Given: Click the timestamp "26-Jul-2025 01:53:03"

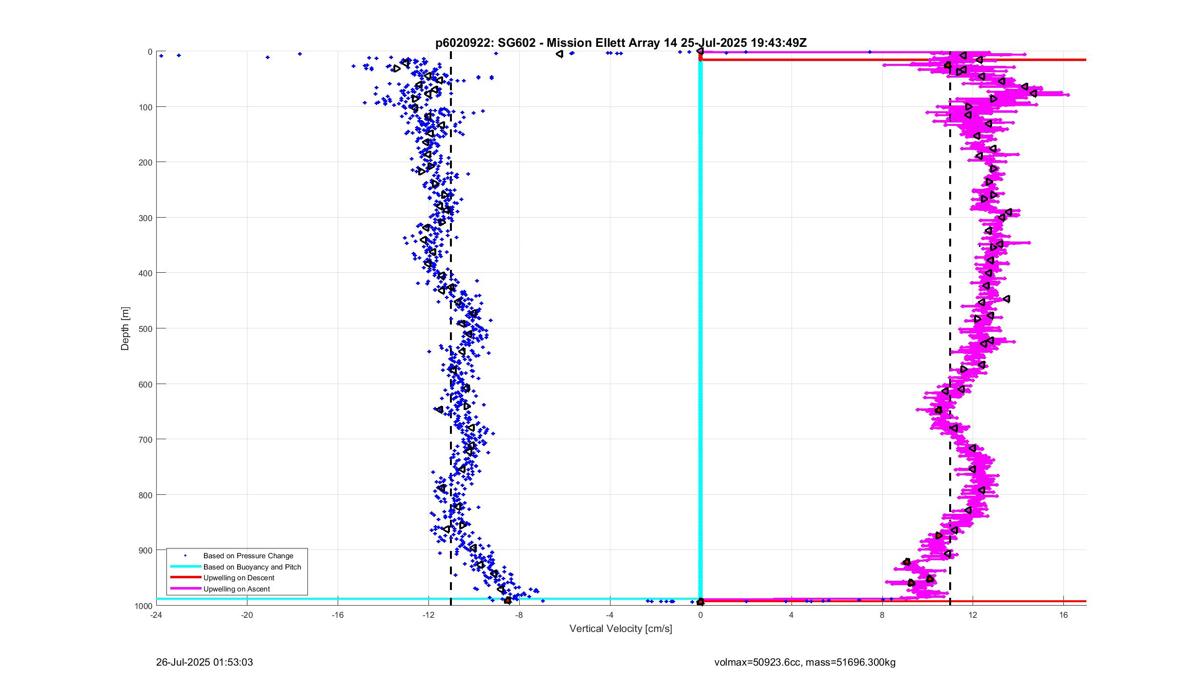Looking at the screenshot, I should [204, 662].
